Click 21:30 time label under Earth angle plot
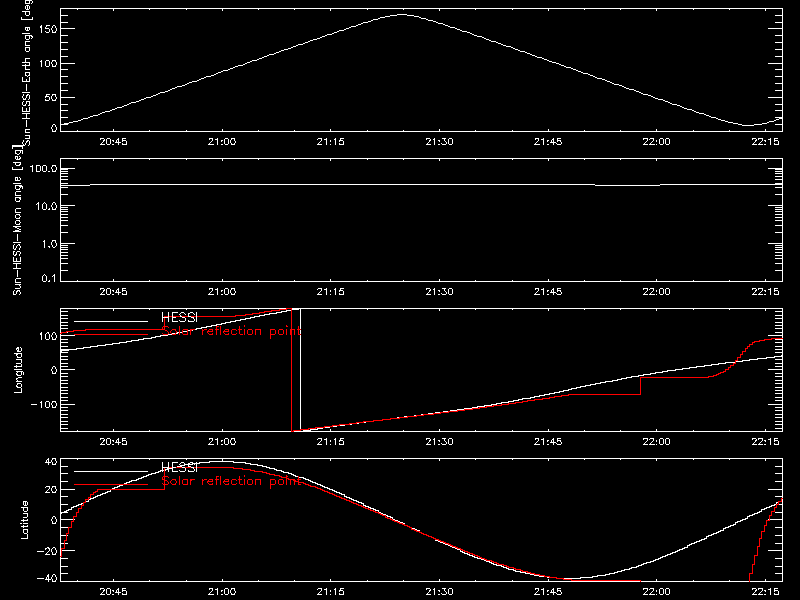800x600 pixels. [439, 142]
